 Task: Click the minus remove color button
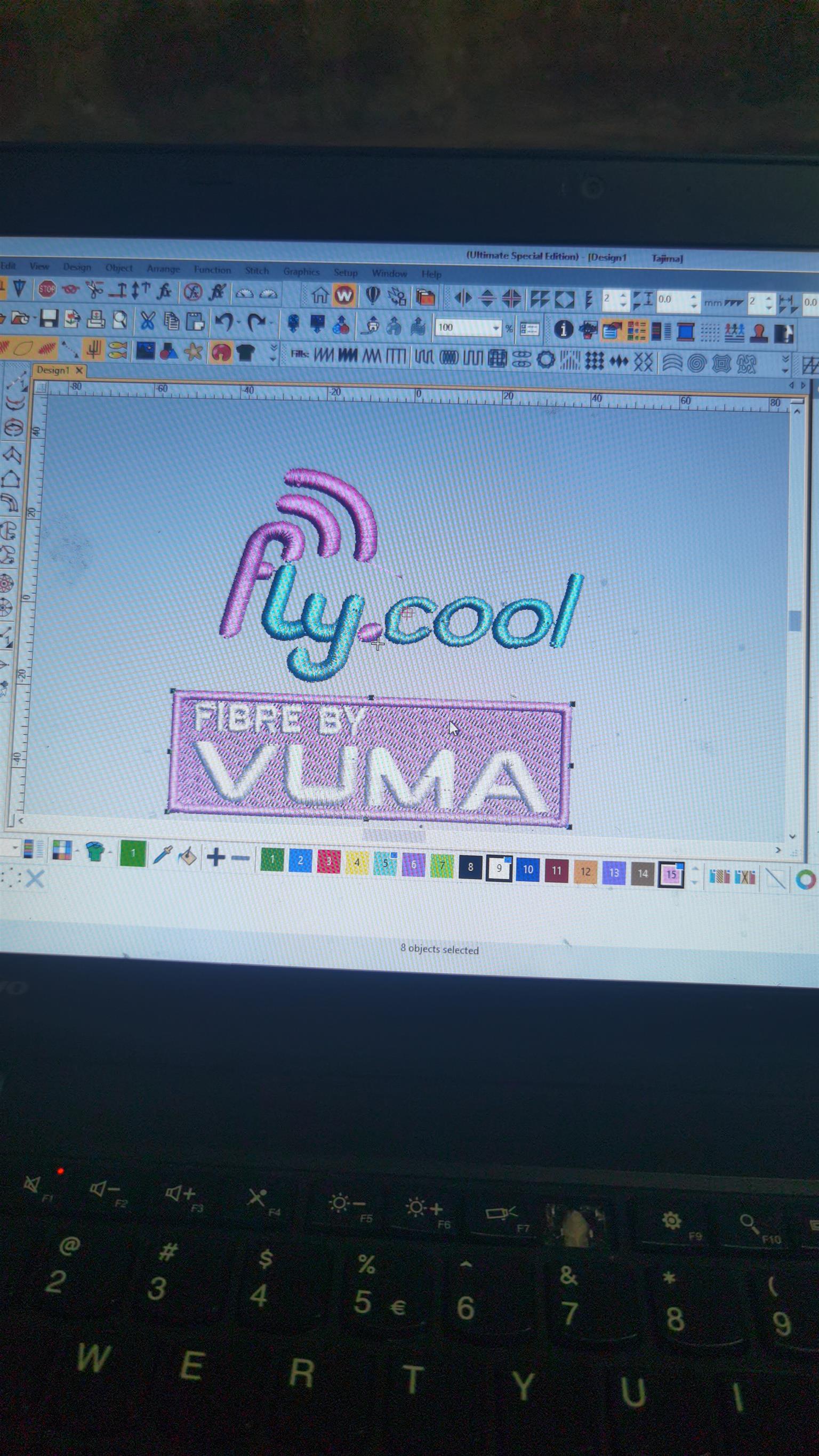(240, 858)
